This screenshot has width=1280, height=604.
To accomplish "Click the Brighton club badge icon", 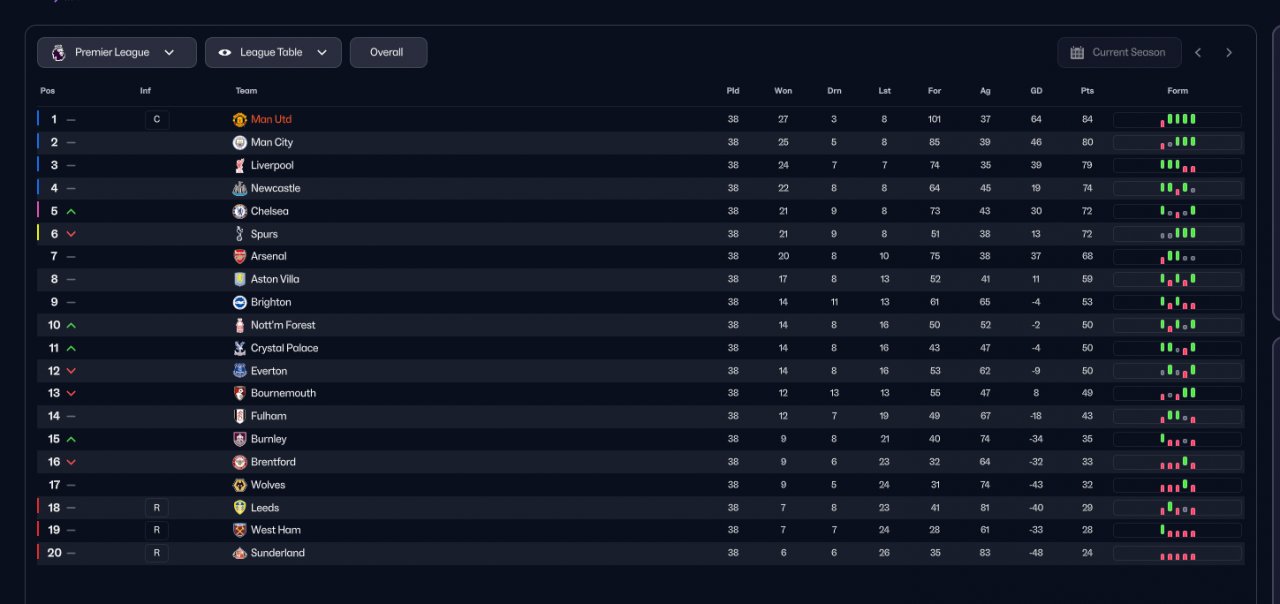I will [x=239, y=303].
